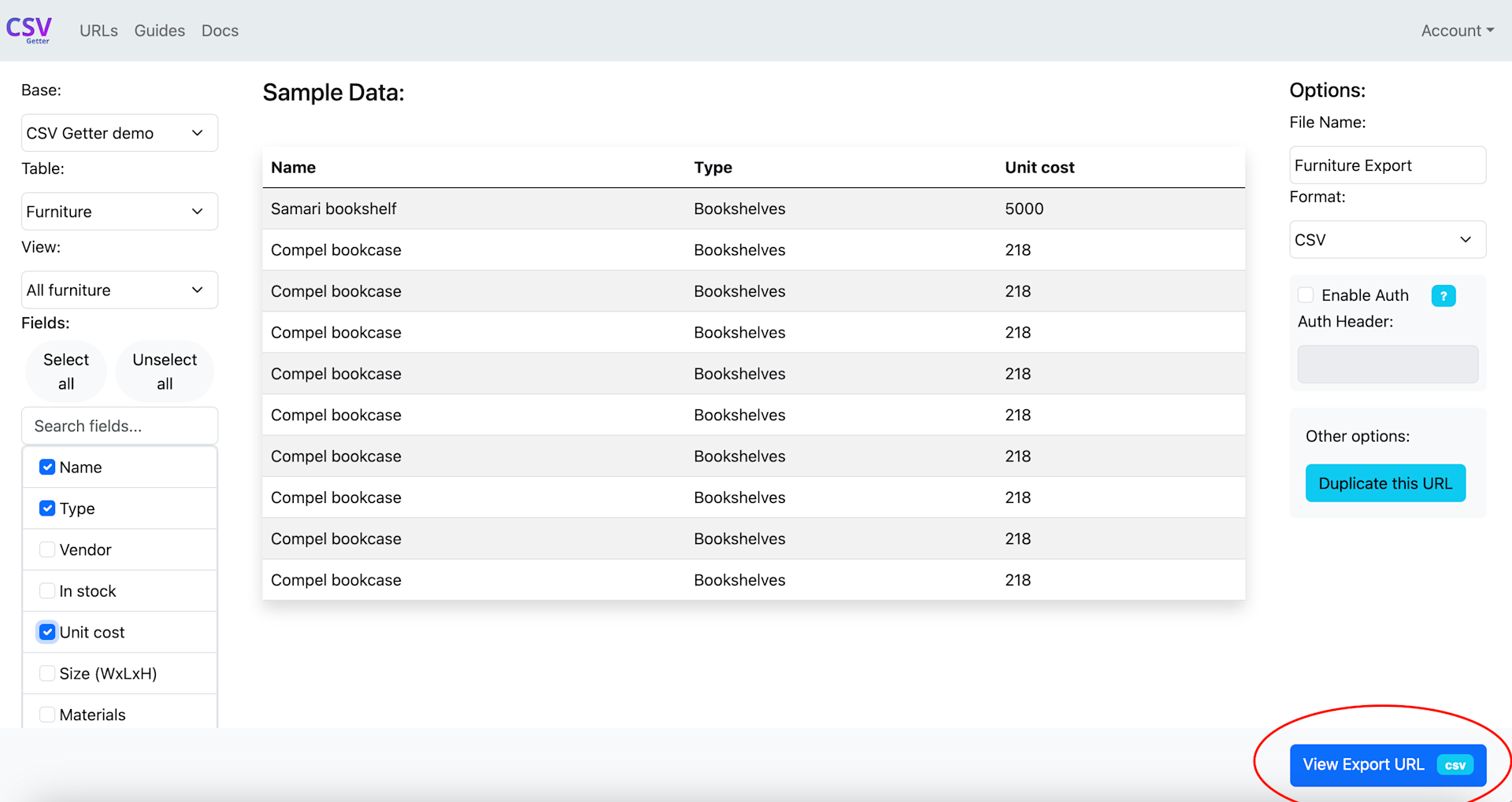Enable the Vendor field
Viewport: 1512px width, 802px height.
46,549
